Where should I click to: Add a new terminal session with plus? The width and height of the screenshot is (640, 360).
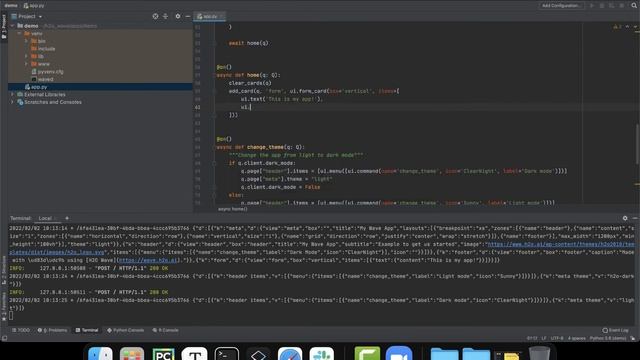pyautogui.click(x=67, y=218)
